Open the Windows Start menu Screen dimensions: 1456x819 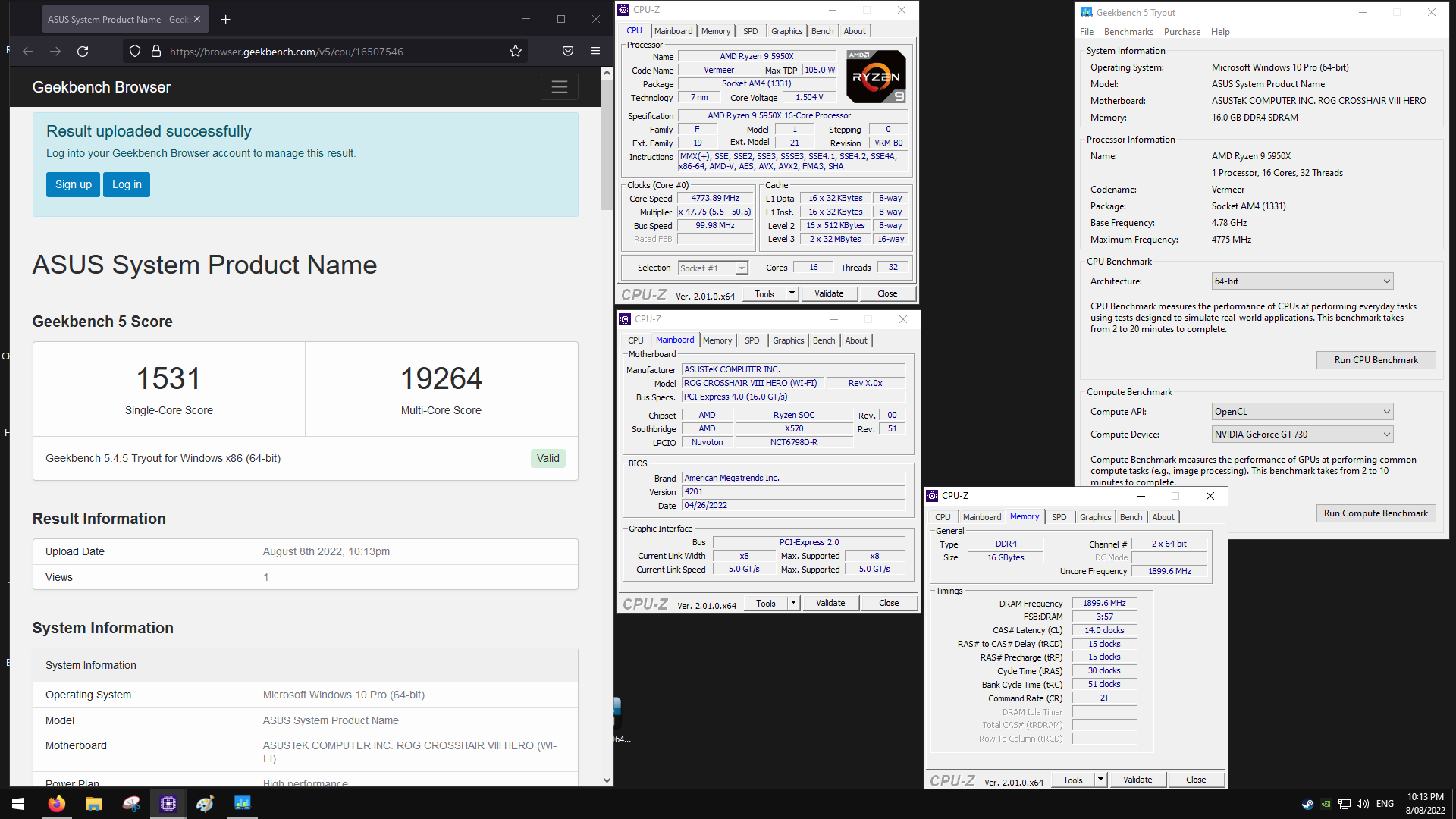click(x=18, y=804)
